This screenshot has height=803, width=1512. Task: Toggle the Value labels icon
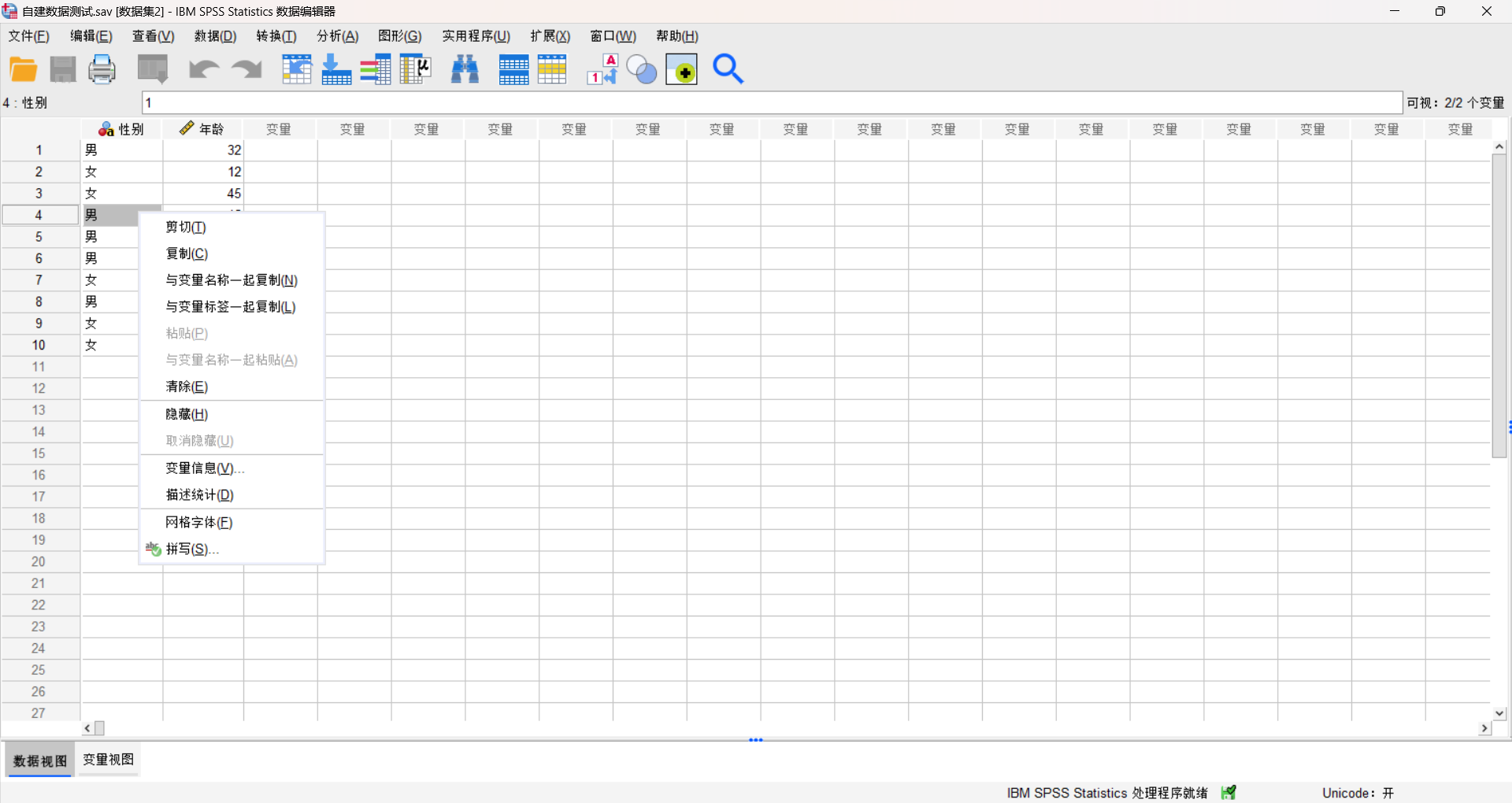[x=602, y=69]
